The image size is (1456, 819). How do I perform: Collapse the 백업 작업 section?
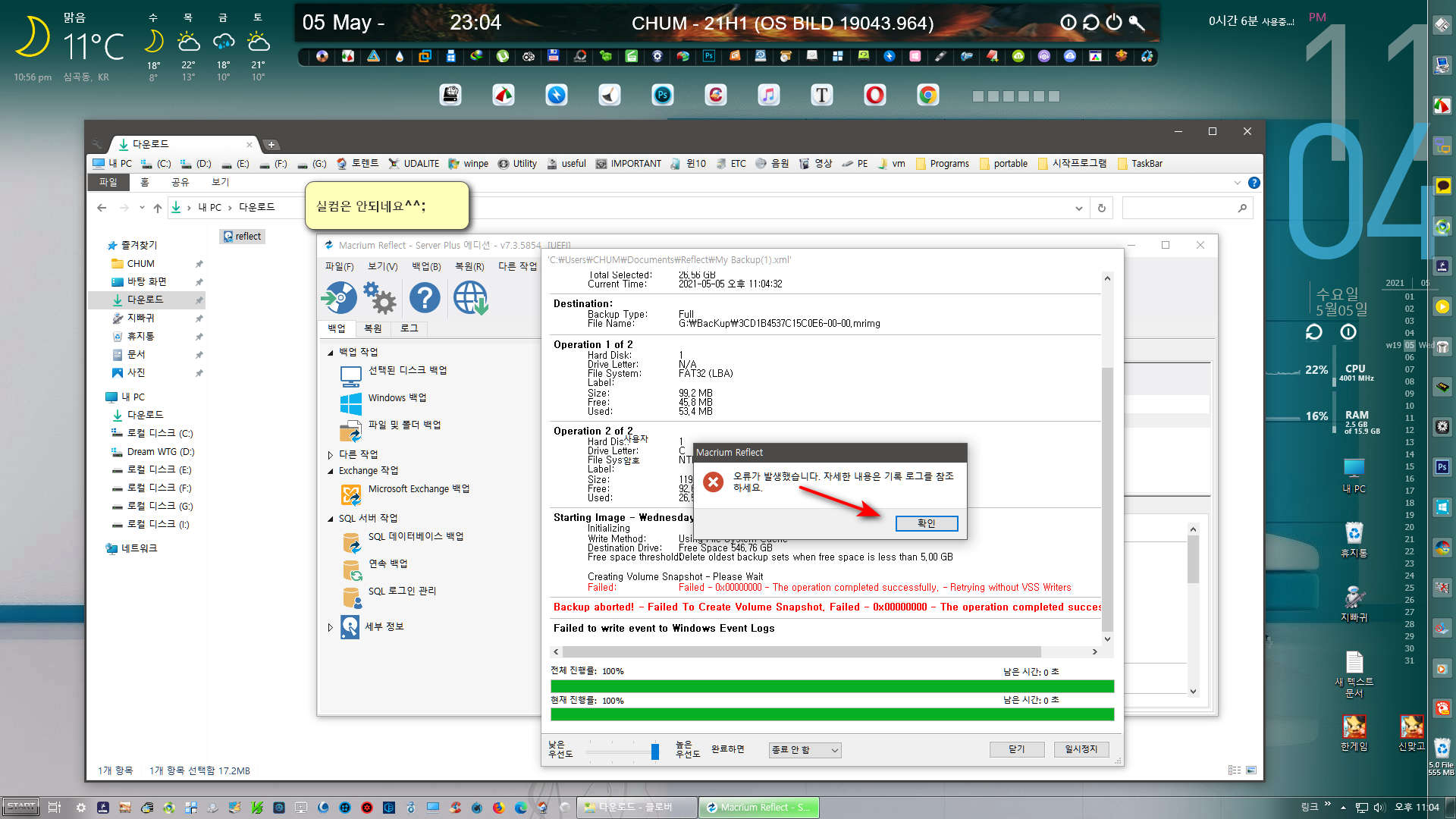[331, 353]
